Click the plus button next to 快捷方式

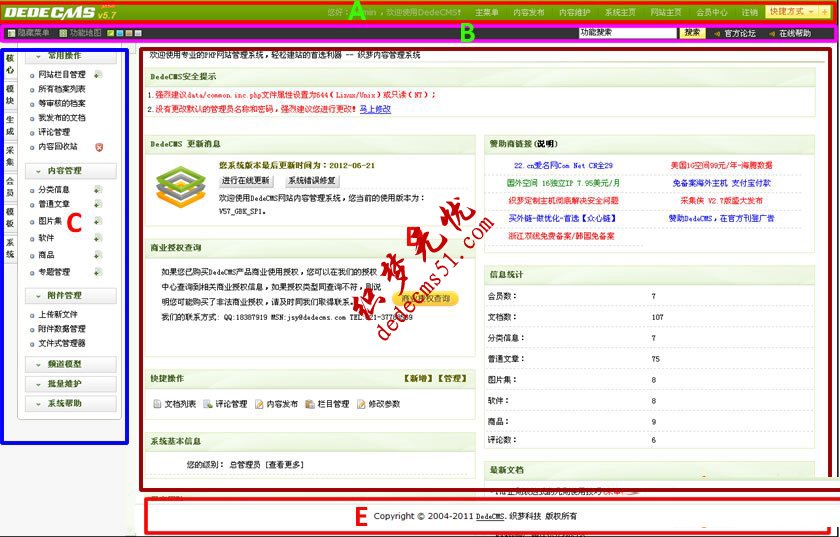824,11
